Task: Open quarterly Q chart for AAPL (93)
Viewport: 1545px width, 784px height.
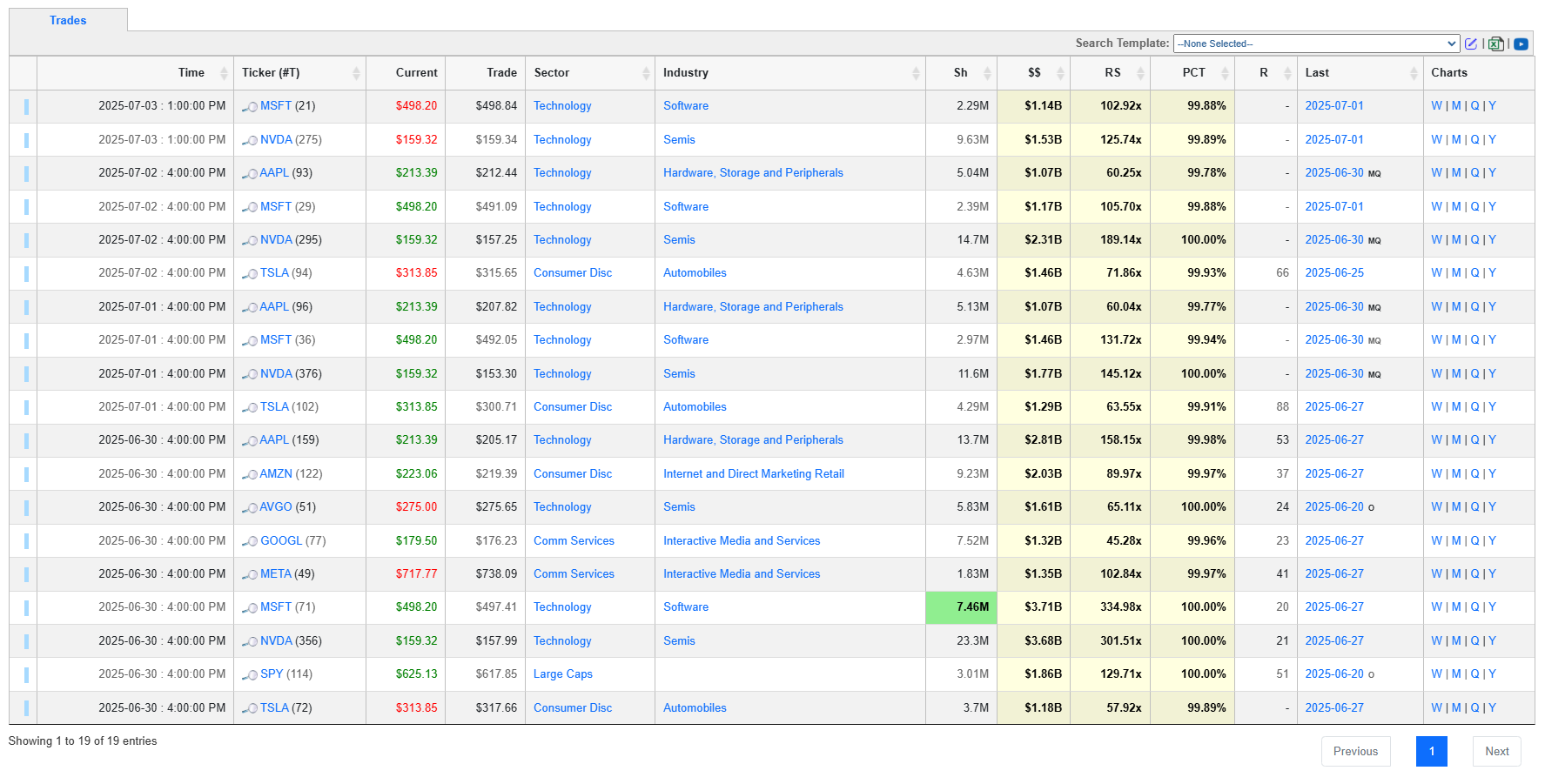Action: pos(1474,173)
